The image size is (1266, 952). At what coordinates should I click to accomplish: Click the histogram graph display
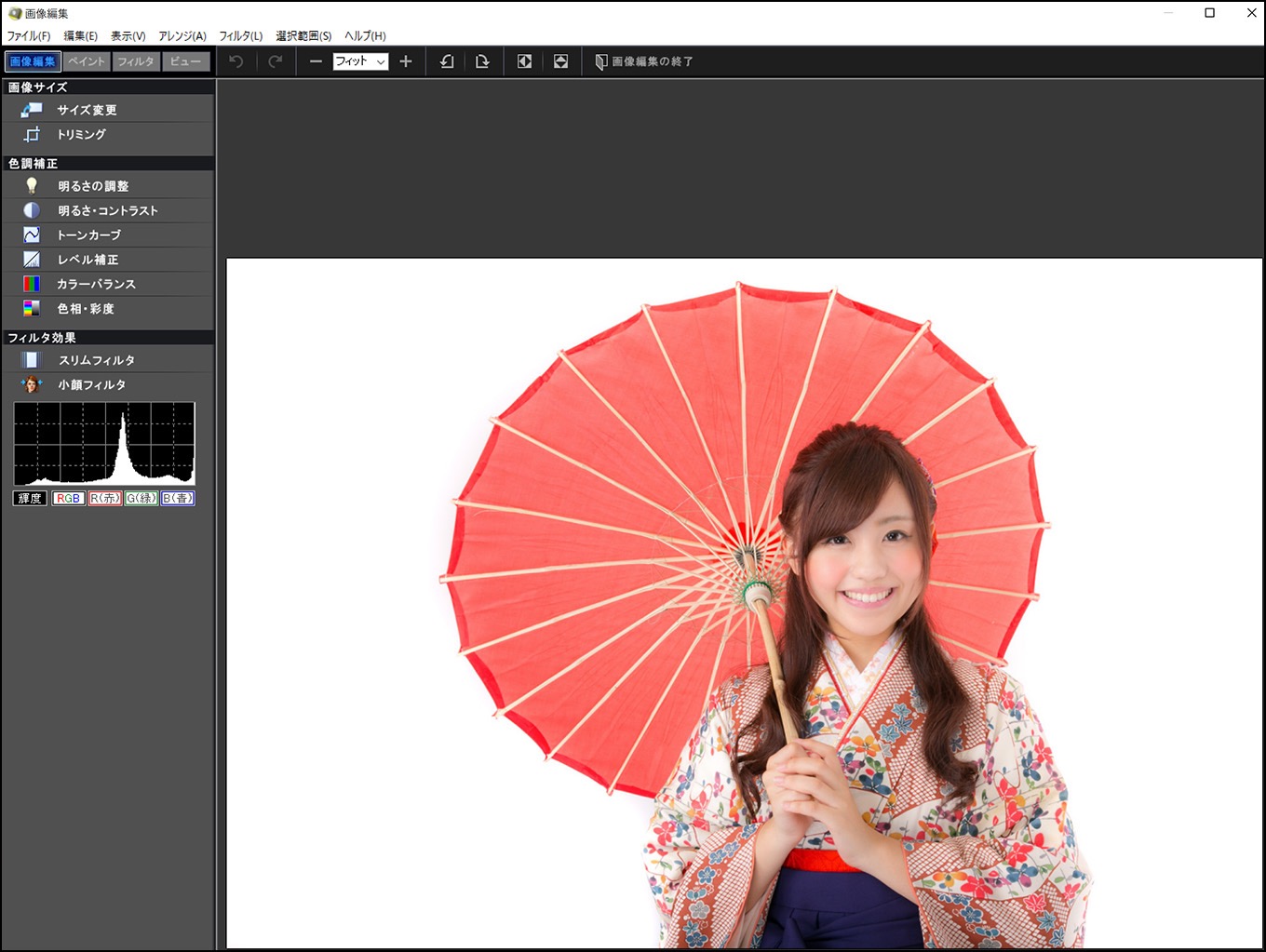pyautogui.click(x=104, y=444)
